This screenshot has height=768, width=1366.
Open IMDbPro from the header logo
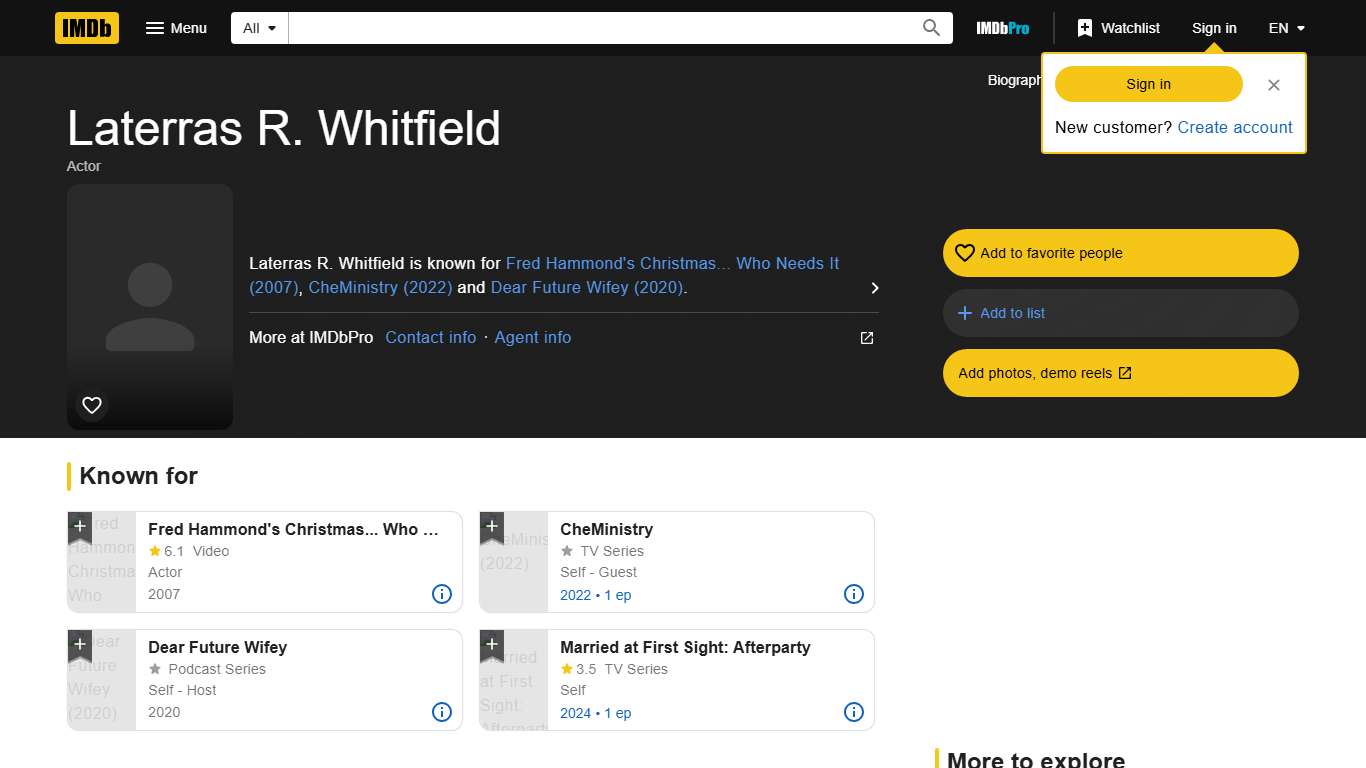[1002, 28]
